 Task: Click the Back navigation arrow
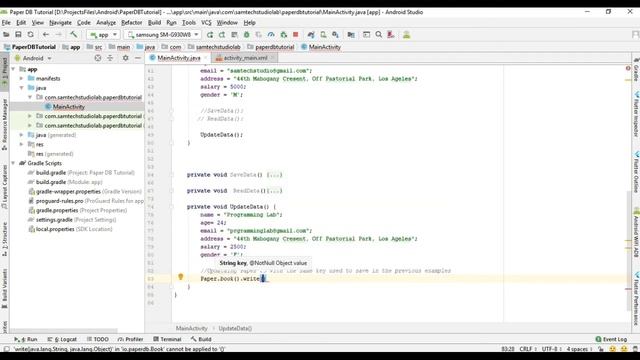point(46,35)
